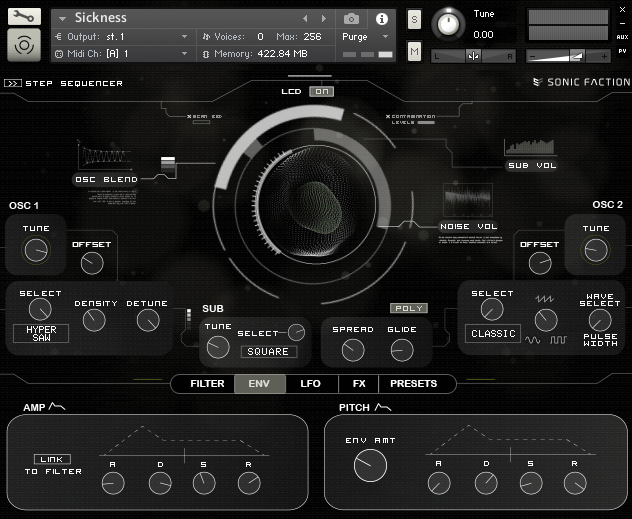Click the SPREAD knob
This screenshot has height=519, width=632.
(x=353, y=350)
